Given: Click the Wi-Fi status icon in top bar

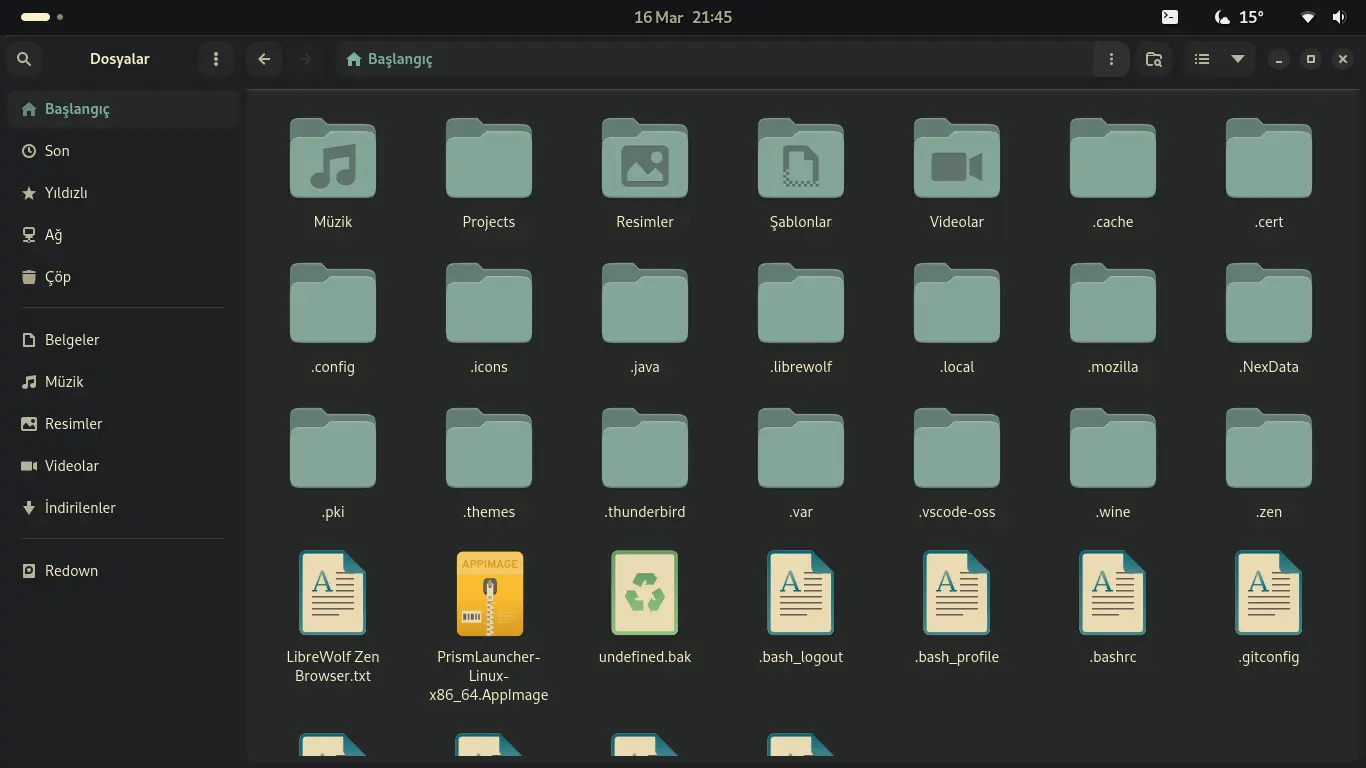Looking at the screenshot, I should pyautogui.click(x=1308, y=17).
